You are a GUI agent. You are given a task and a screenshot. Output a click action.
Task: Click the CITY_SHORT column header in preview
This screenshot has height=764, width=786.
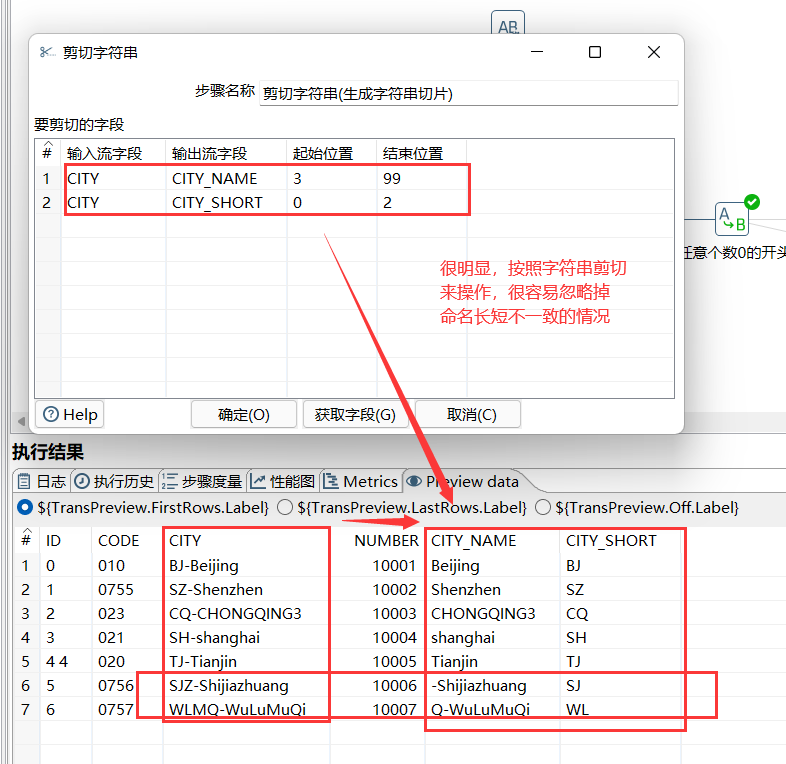click(621, 540)
